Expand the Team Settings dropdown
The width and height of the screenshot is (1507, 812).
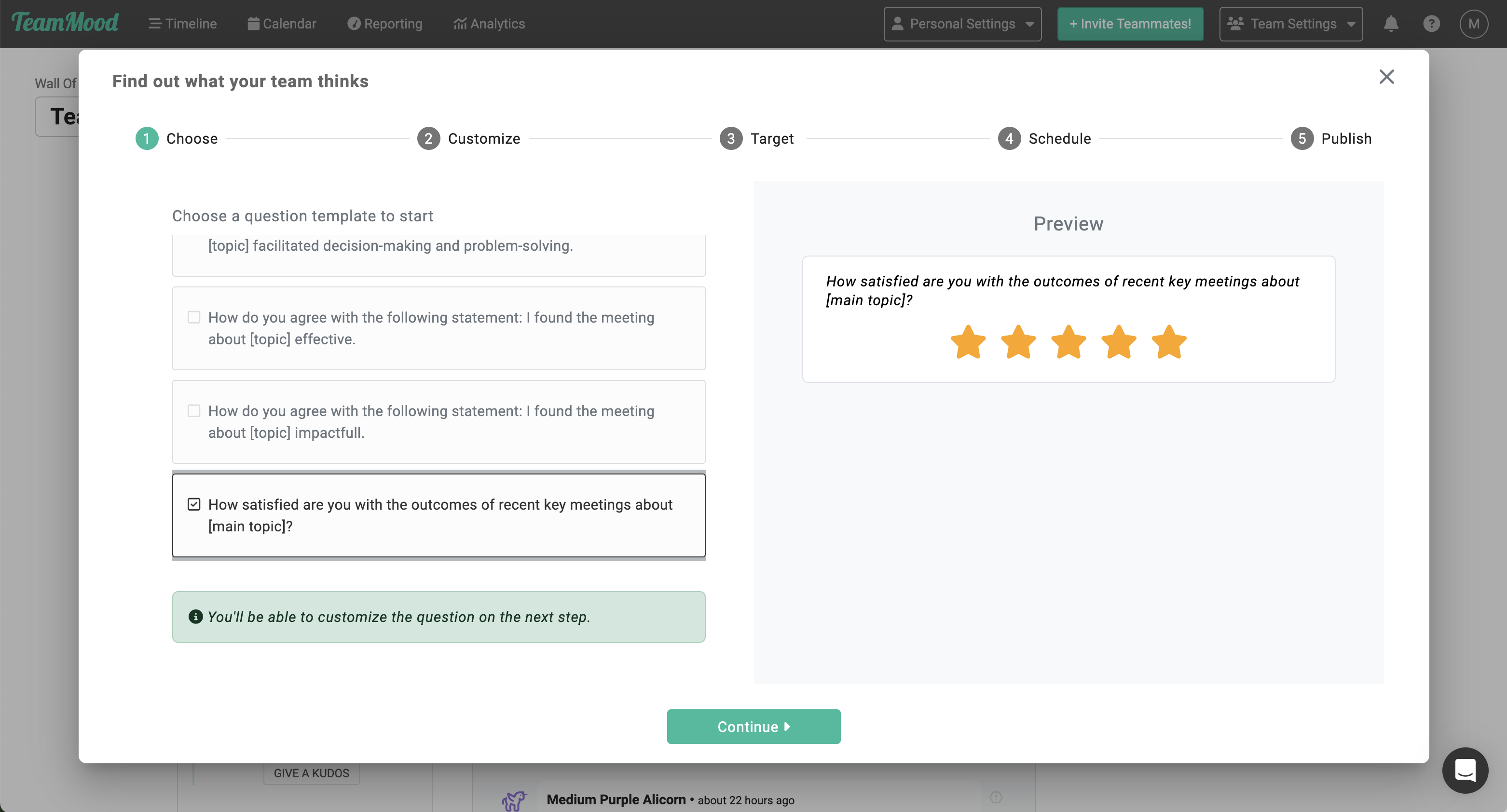[1290, 24]
